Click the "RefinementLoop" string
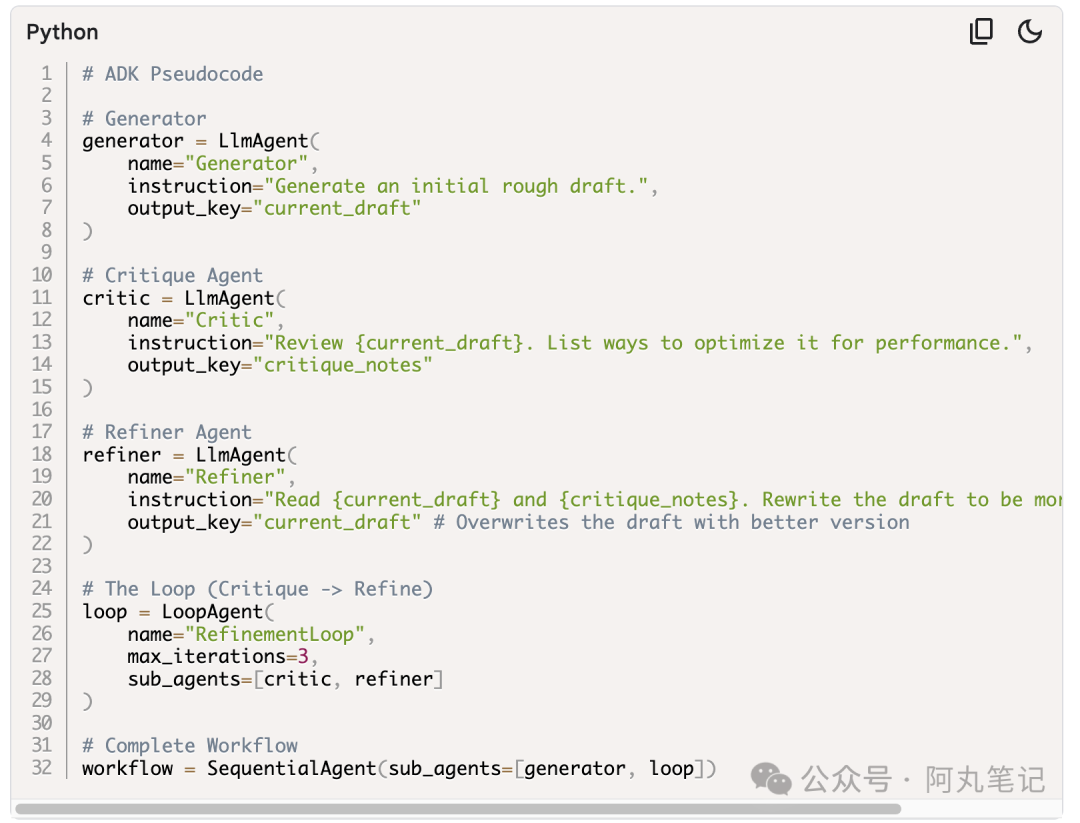This screenshot has height=823, width=1080. pos(275,634)
